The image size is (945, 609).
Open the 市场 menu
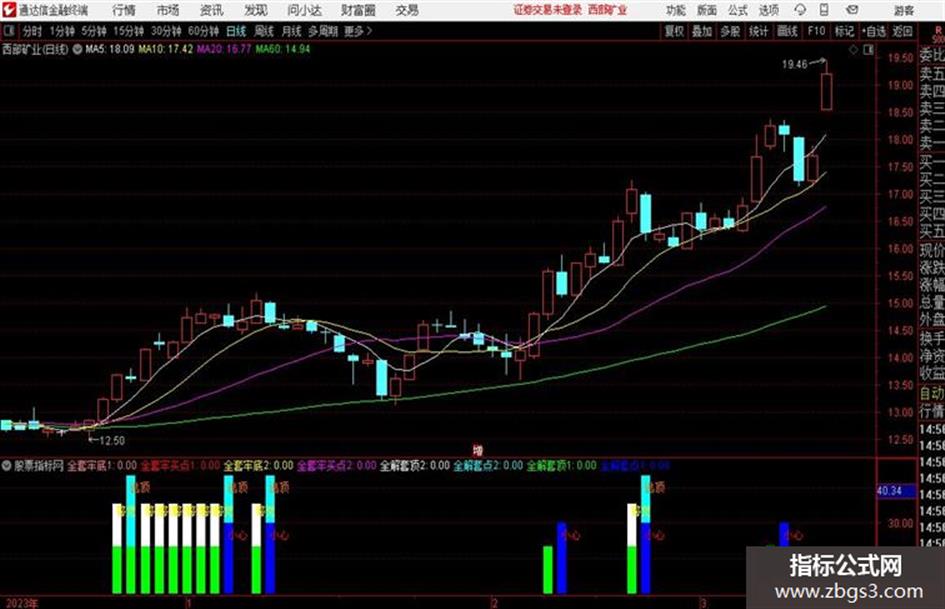click(x=168, y=10)
